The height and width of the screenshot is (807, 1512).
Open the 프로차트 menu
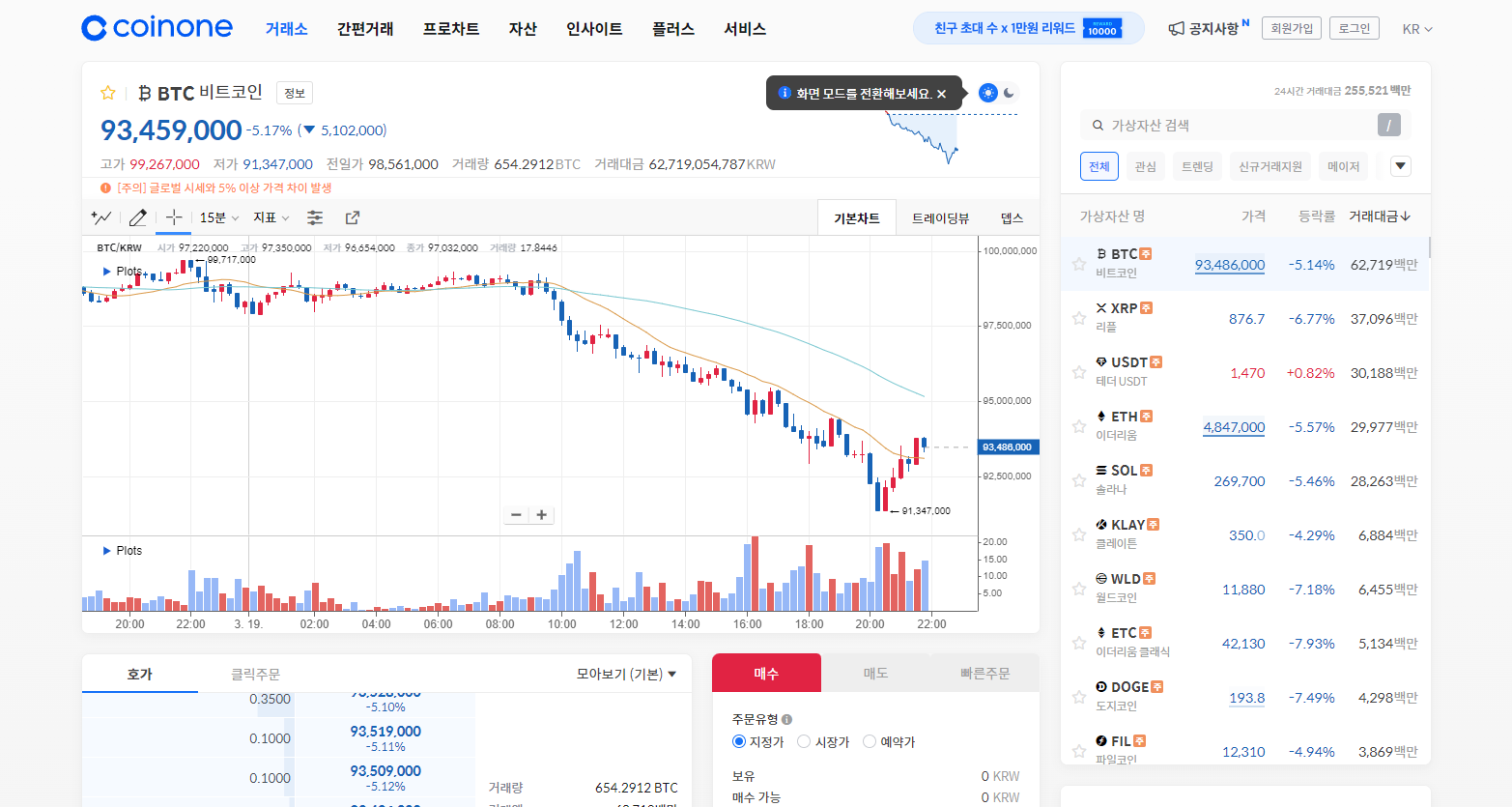coord(451,29)
